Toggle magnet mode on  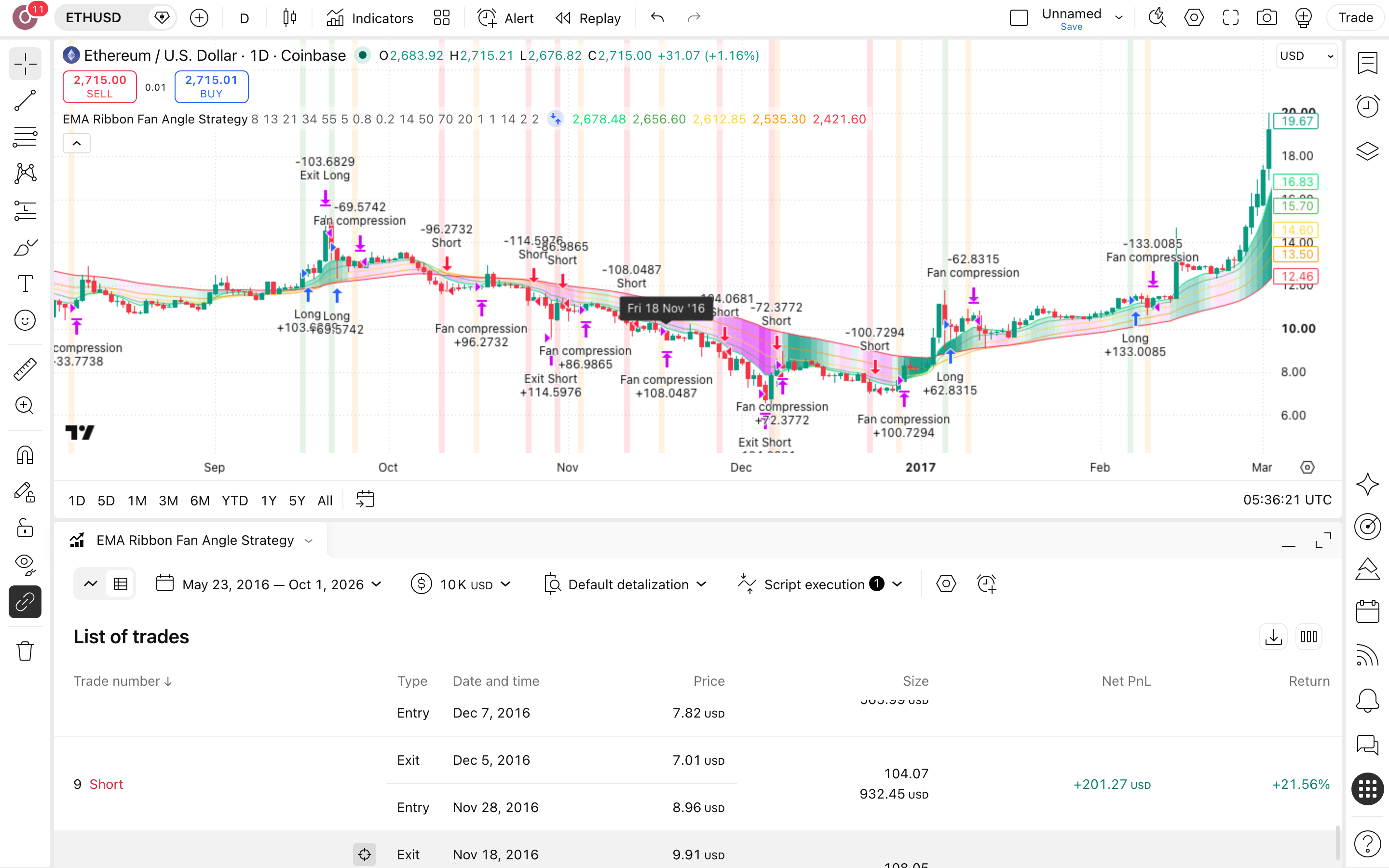pyautogui.click(x=25, y=455)
